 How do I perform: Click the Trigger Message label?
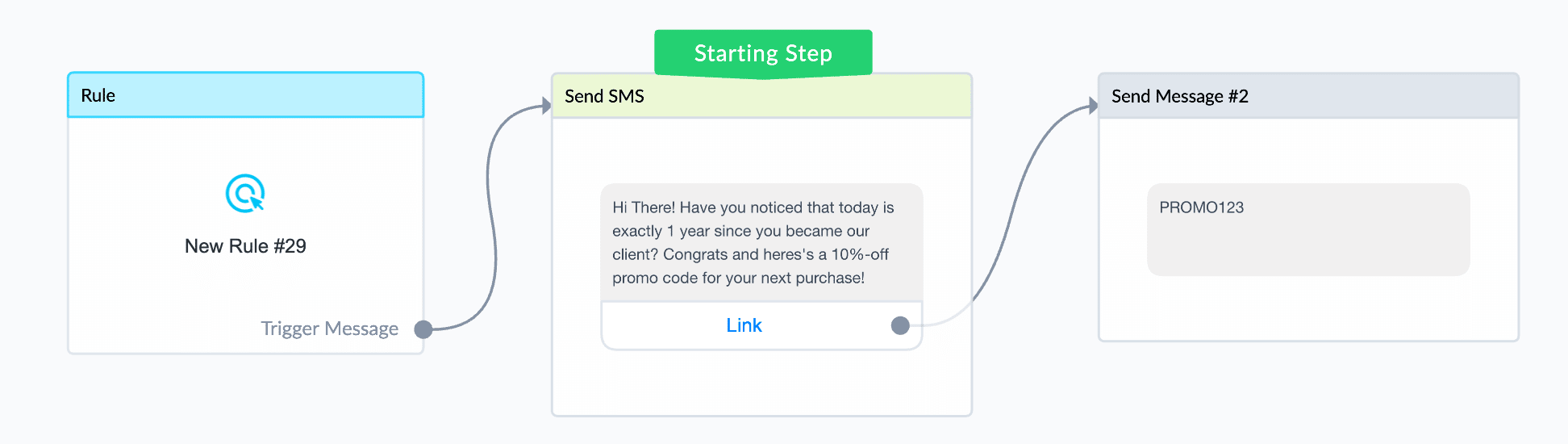click(x=329, y=329)
